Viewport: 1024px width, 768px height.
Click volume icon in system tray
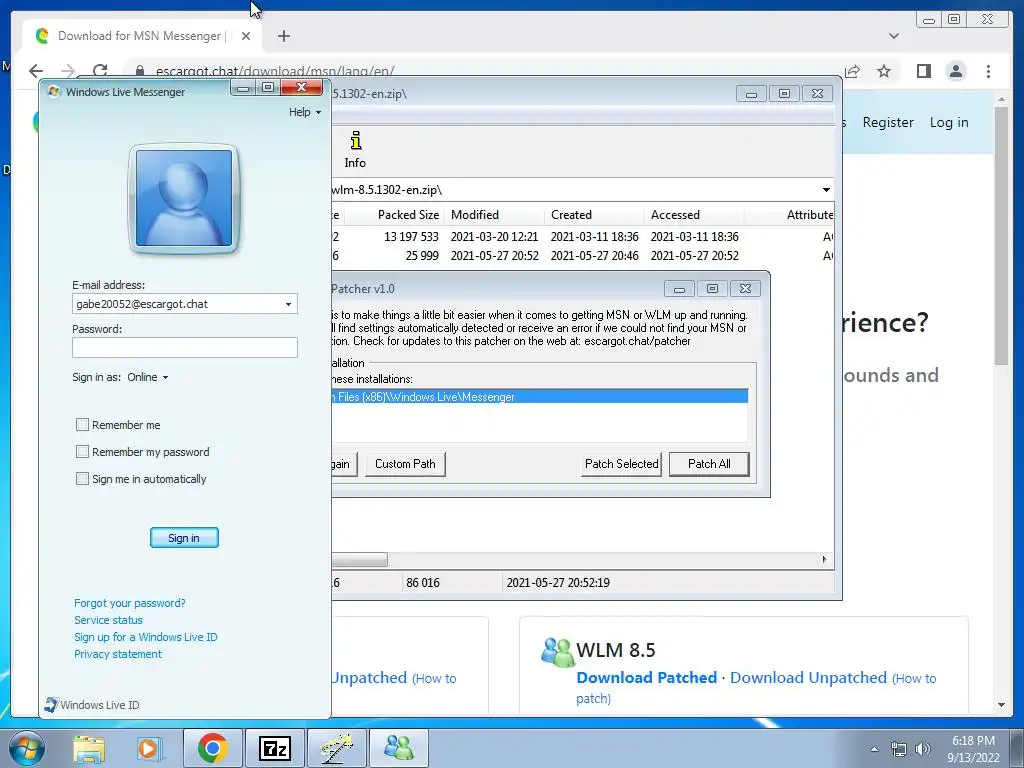tap(923, 749)
